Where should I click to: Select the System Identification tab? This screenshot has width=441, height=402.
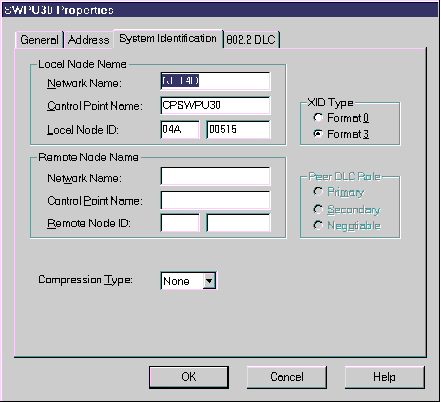tap(168, 39)
